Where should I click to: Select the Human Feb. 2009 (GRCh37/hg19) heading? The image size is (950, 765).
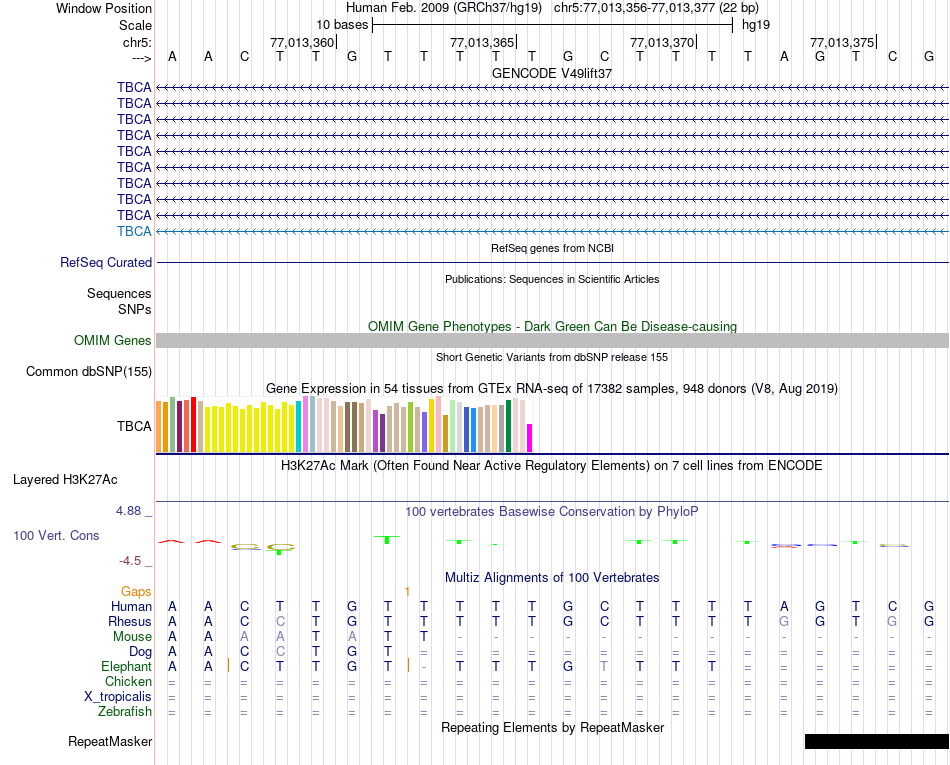(443, 8)
